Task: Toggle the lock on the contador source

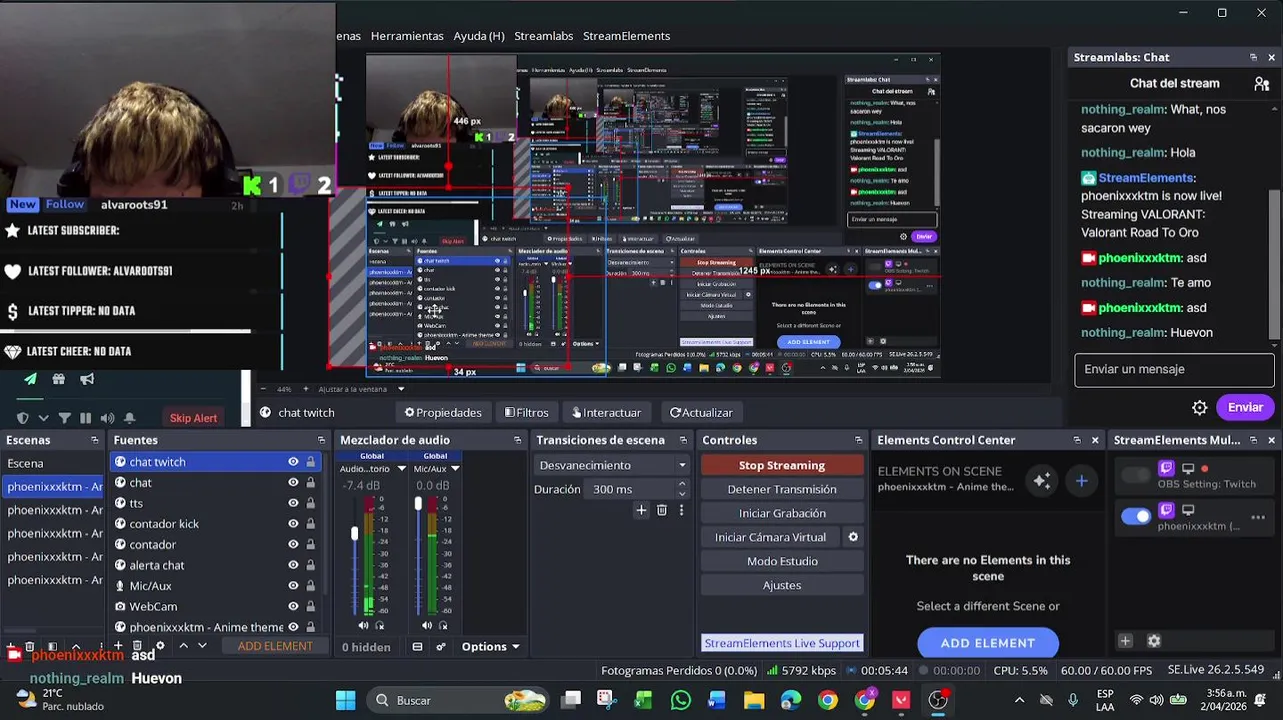Action: pos(311,544)
